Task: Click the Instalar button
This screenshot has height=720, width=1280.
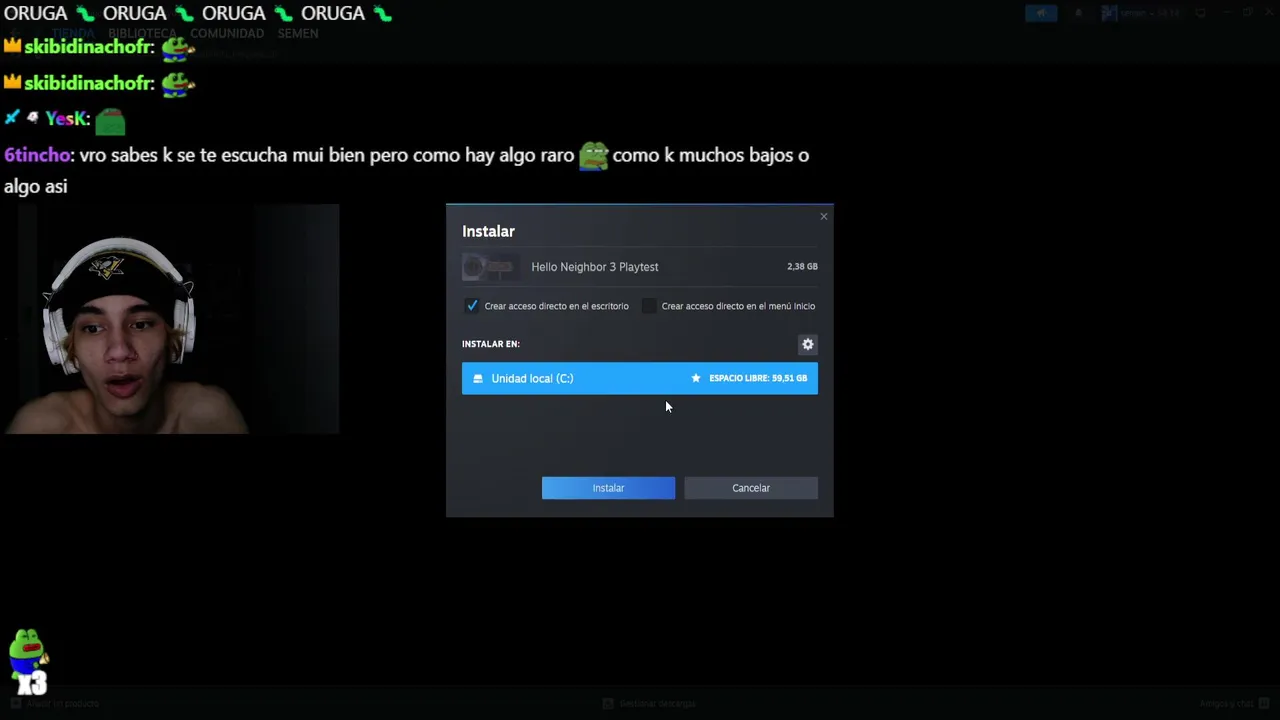Action: 608,488
